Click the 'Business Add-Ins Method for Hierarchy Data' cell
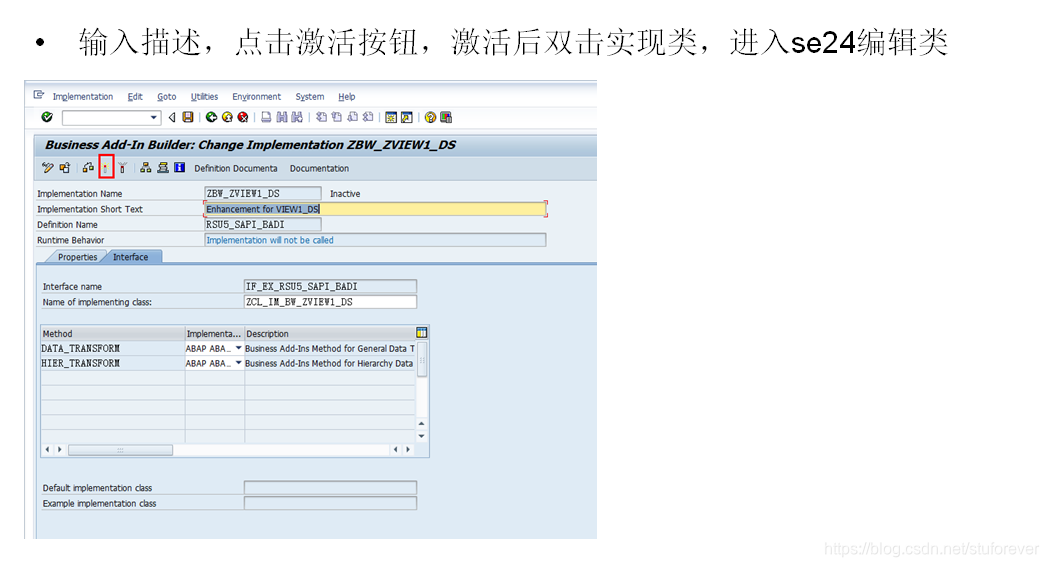This screenshot has width=1049, height=567. point(328,363)
